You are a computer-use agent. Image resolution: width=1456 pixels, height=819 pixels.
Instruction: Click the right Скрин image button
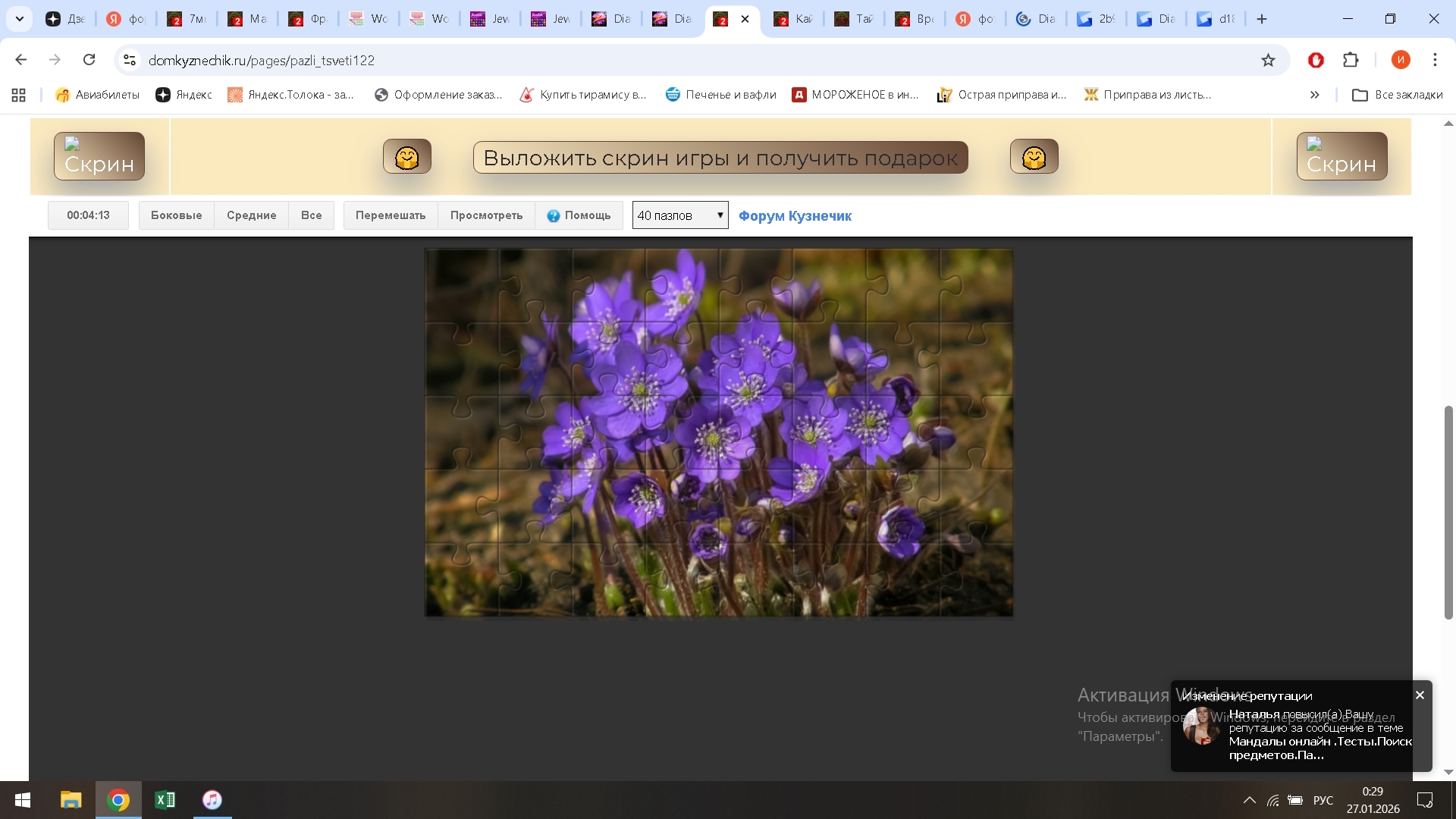(x=1341, y=156)
